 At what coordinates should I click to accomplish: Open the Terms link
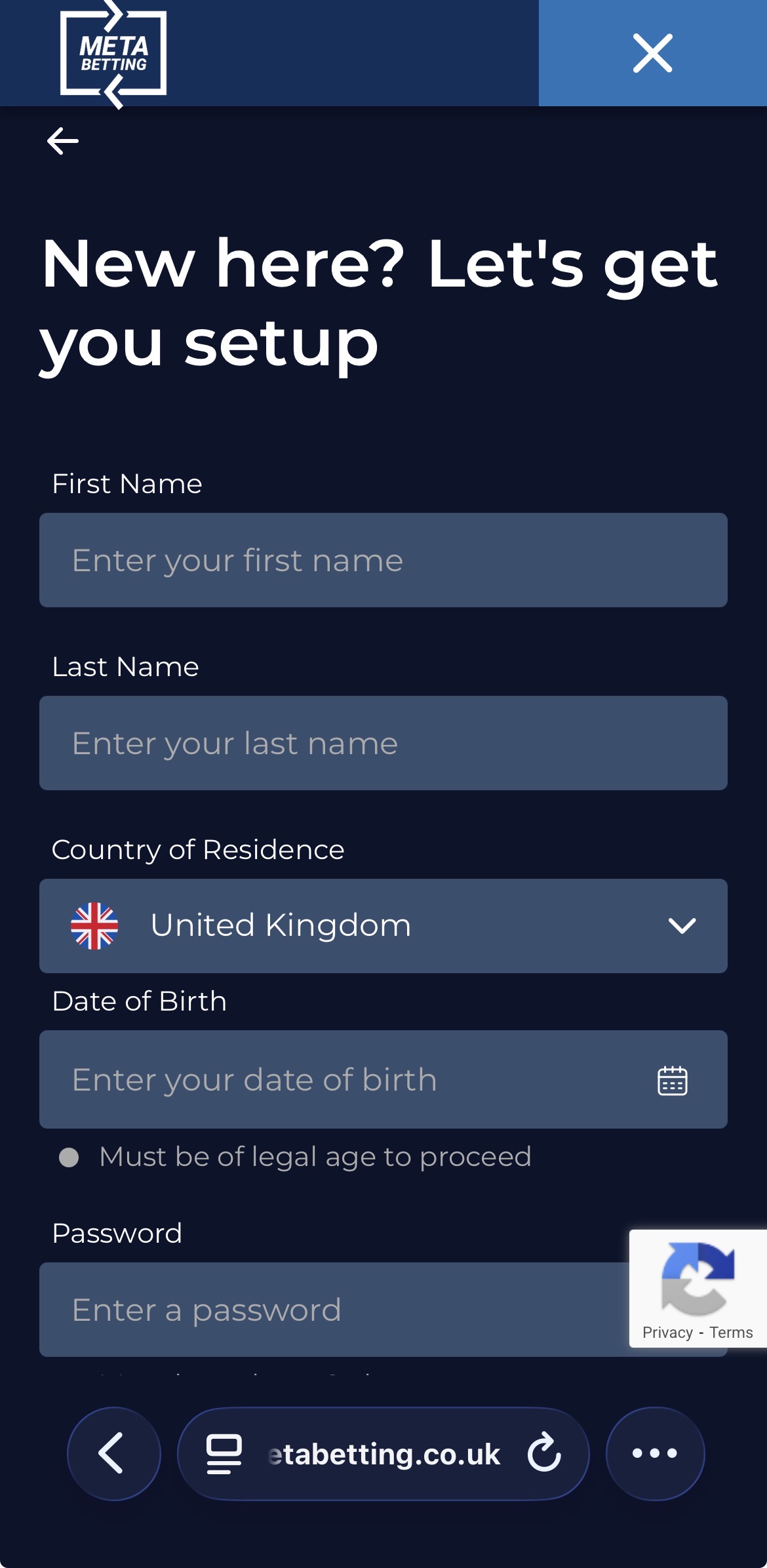point(731,1333)
